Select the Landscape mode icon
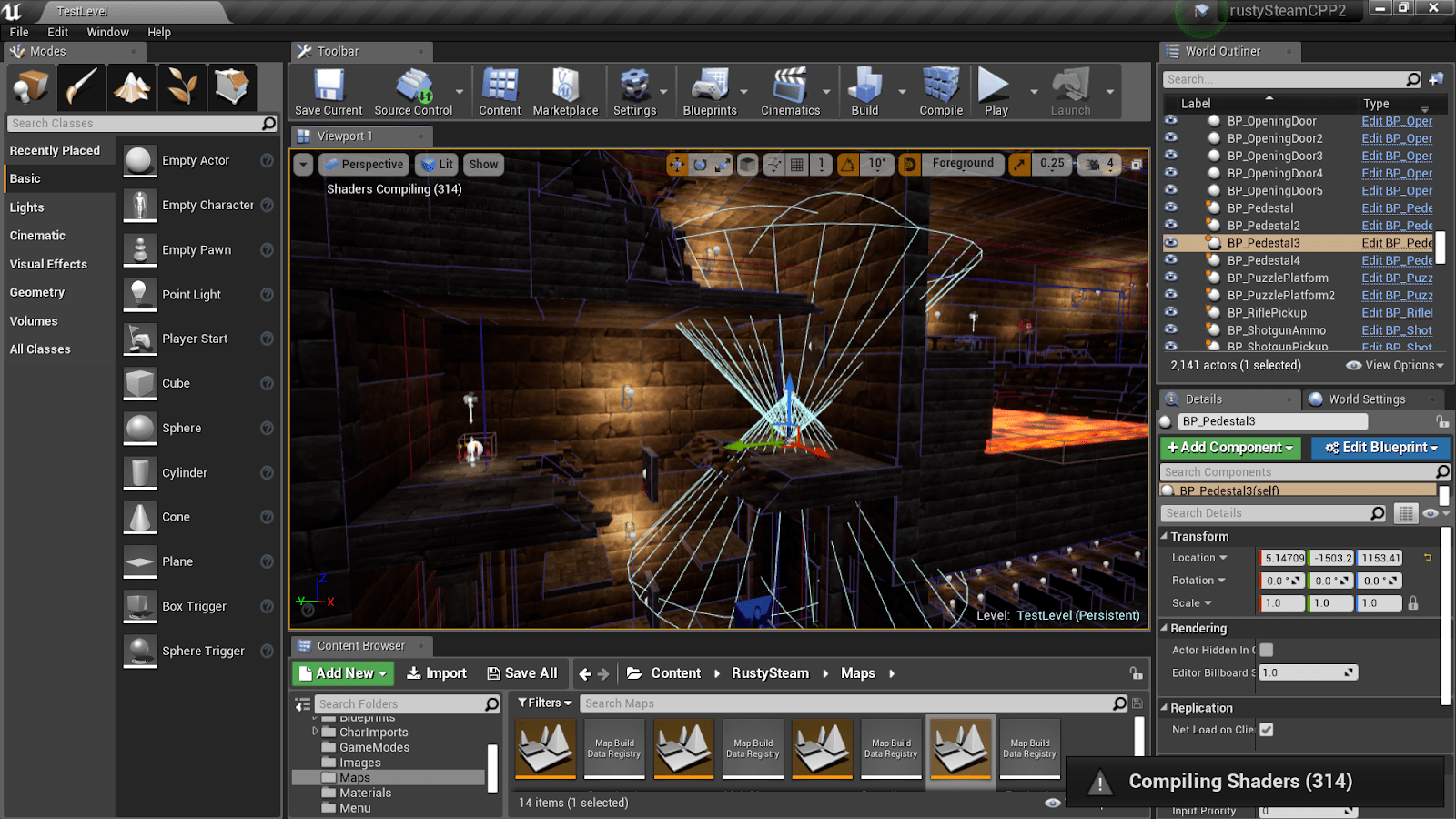The width and height of the screenshot is (1456, 819). (132, 87)
